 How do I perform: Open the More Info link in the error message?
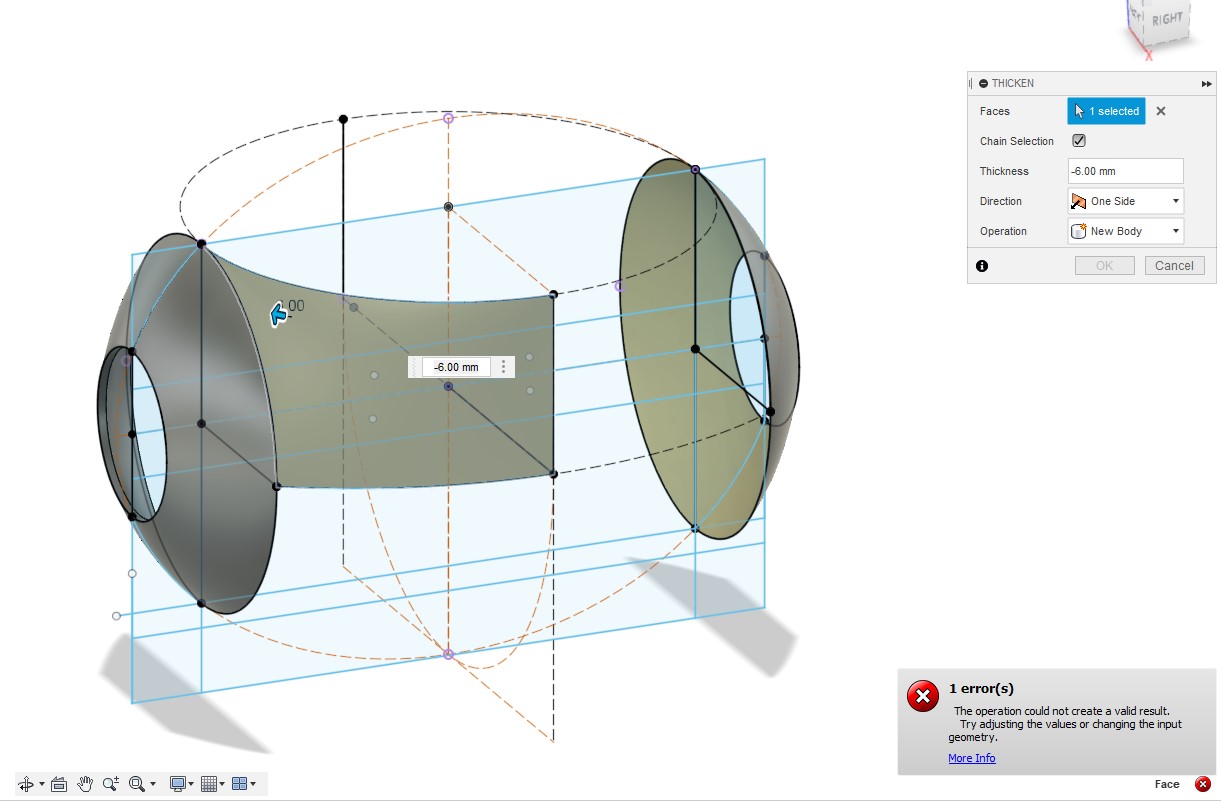971,758
